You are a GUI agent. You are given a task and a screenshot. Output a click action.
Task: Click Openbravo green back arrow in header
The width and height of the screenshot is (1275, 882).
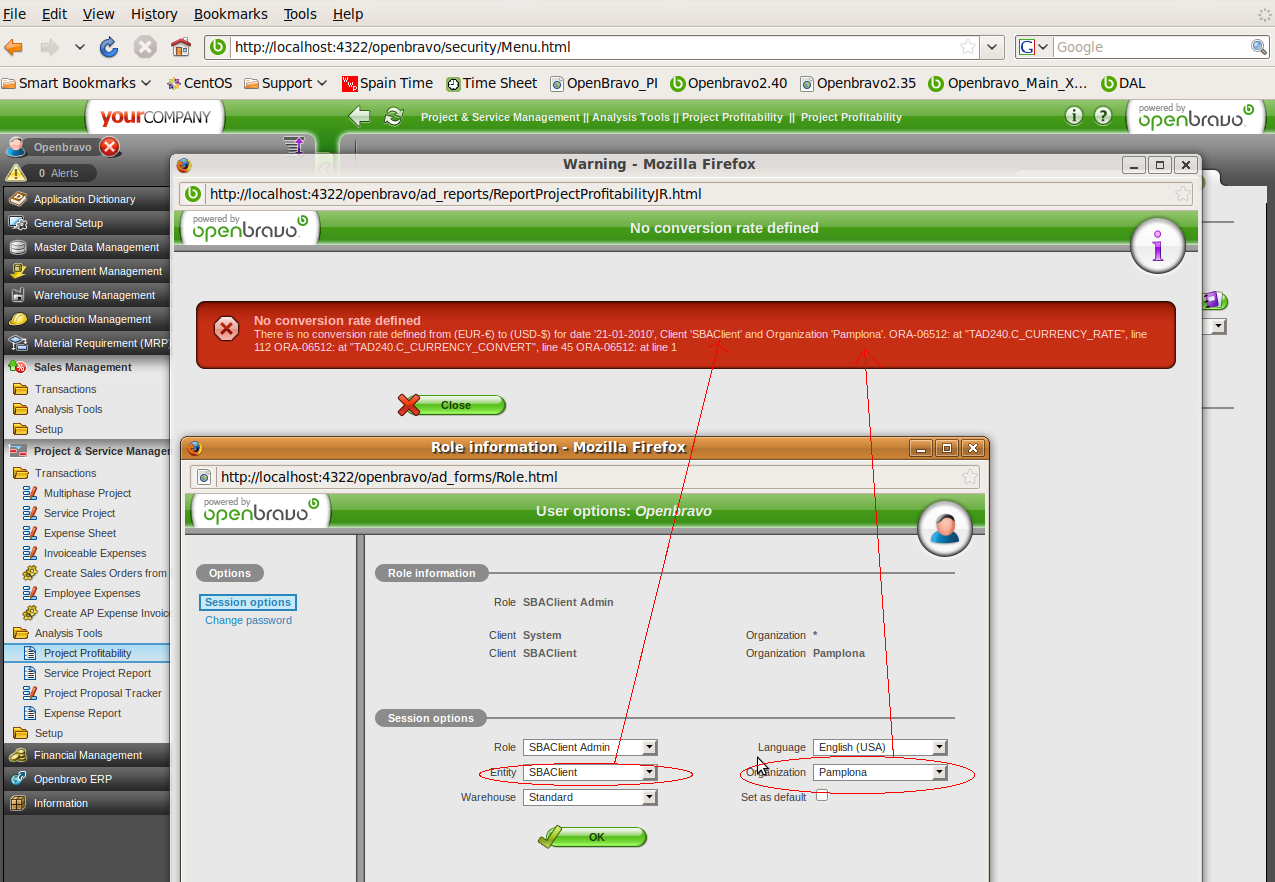point(359,117)
